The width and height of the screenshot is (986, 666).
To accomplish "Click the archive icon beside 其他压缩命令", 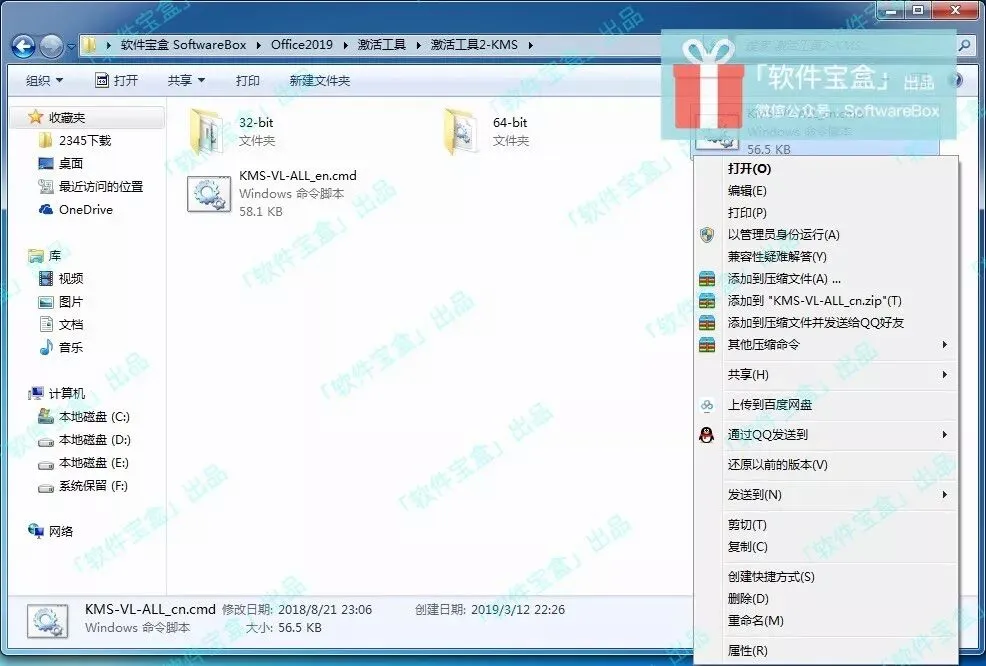I will (x=707, y=345).
